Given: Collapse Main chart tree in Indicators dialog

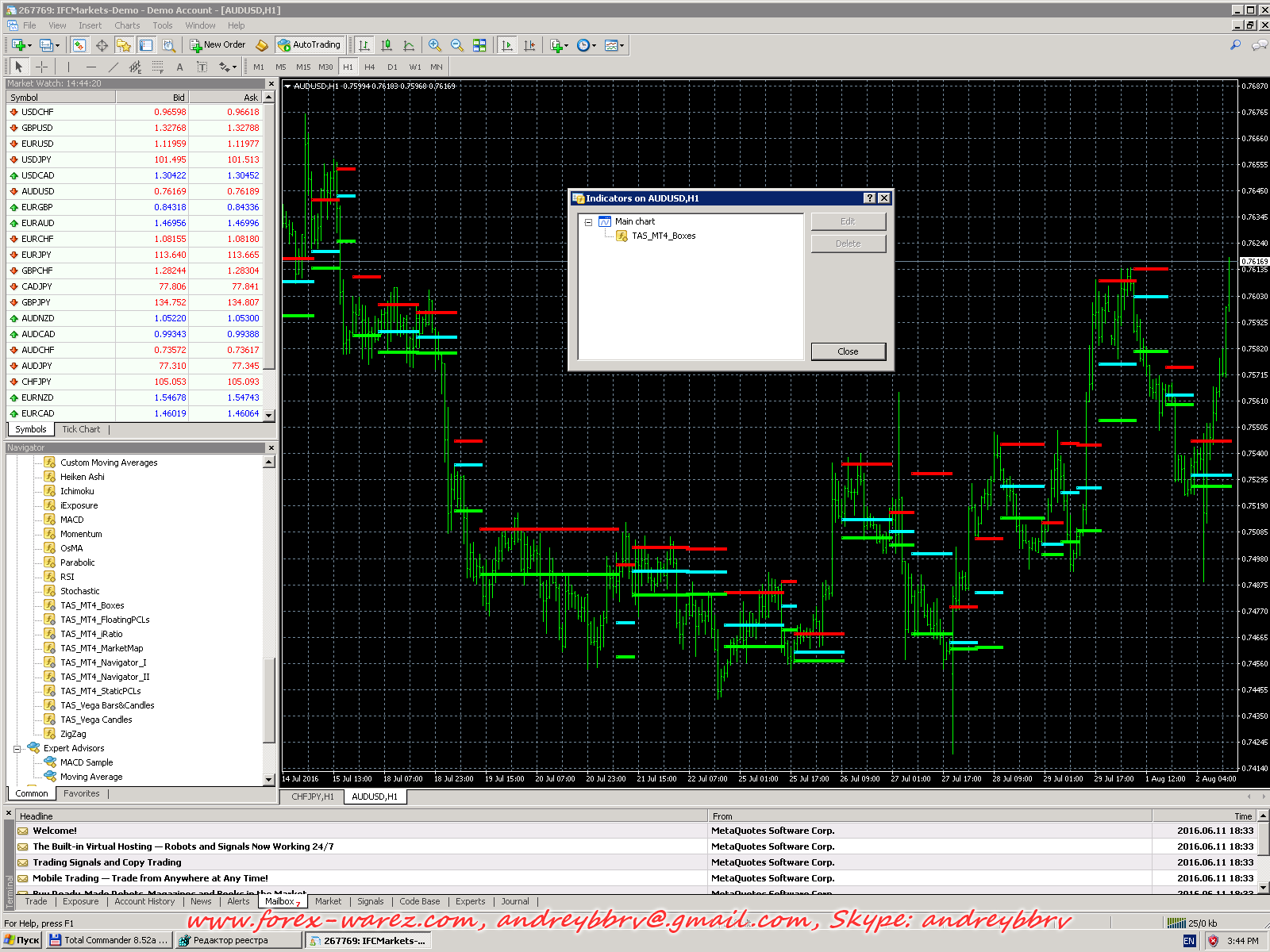Looking at the screenshot, I should tap(588, 222).
